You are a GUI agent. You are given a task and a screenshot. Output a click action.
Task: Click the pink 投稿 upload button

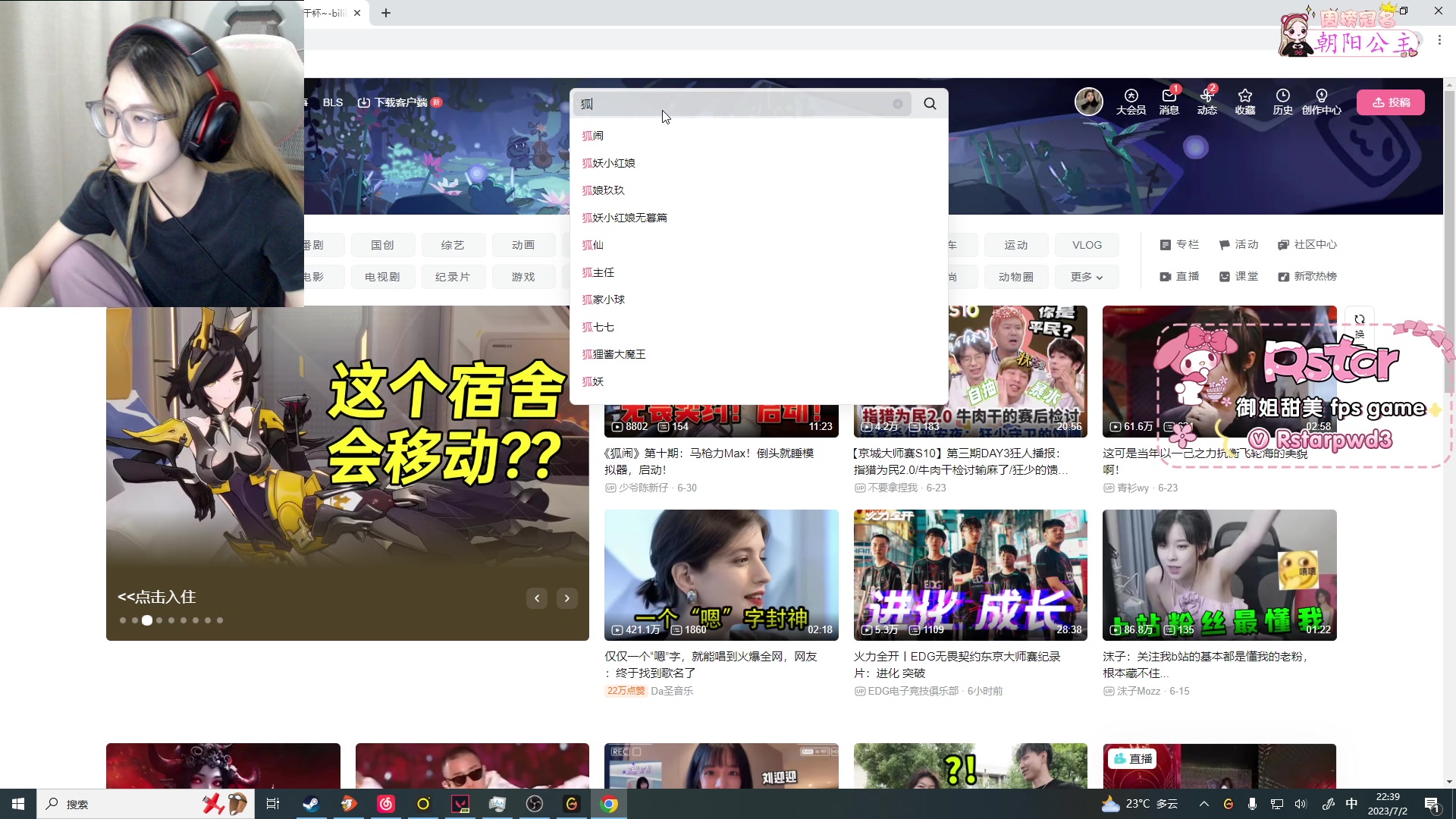point(1391,102)
